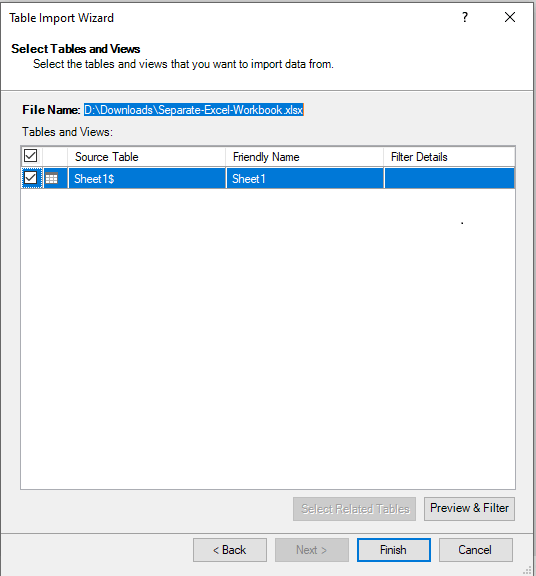
Task: Click the Next > button
Action: 312,550
